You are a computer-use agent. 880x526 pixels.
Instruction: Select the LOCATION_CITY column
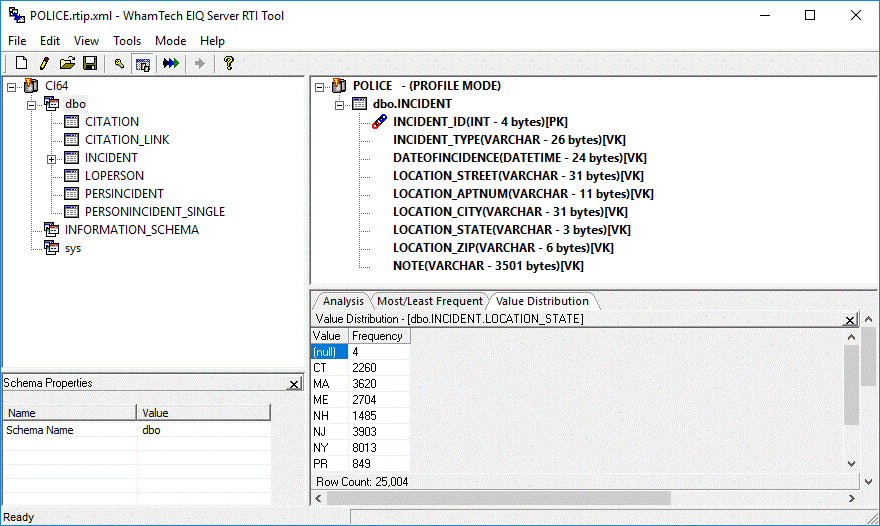click(x=510, y=212)
